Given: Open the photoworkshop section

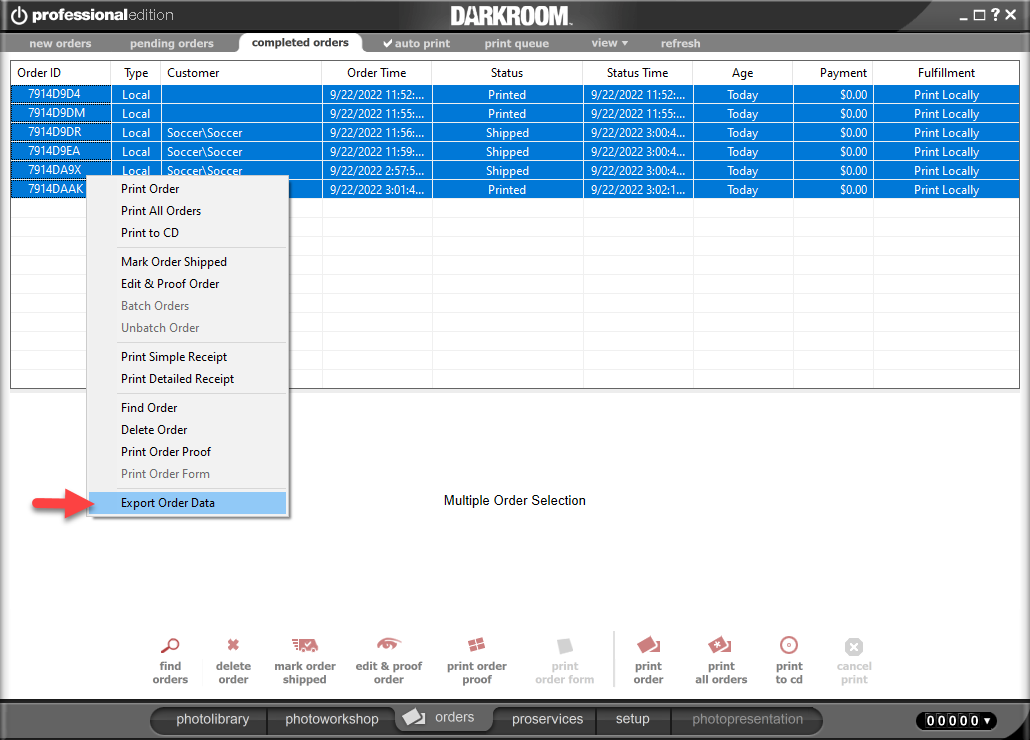Looking at the screenshot, I should coord(332,719).
